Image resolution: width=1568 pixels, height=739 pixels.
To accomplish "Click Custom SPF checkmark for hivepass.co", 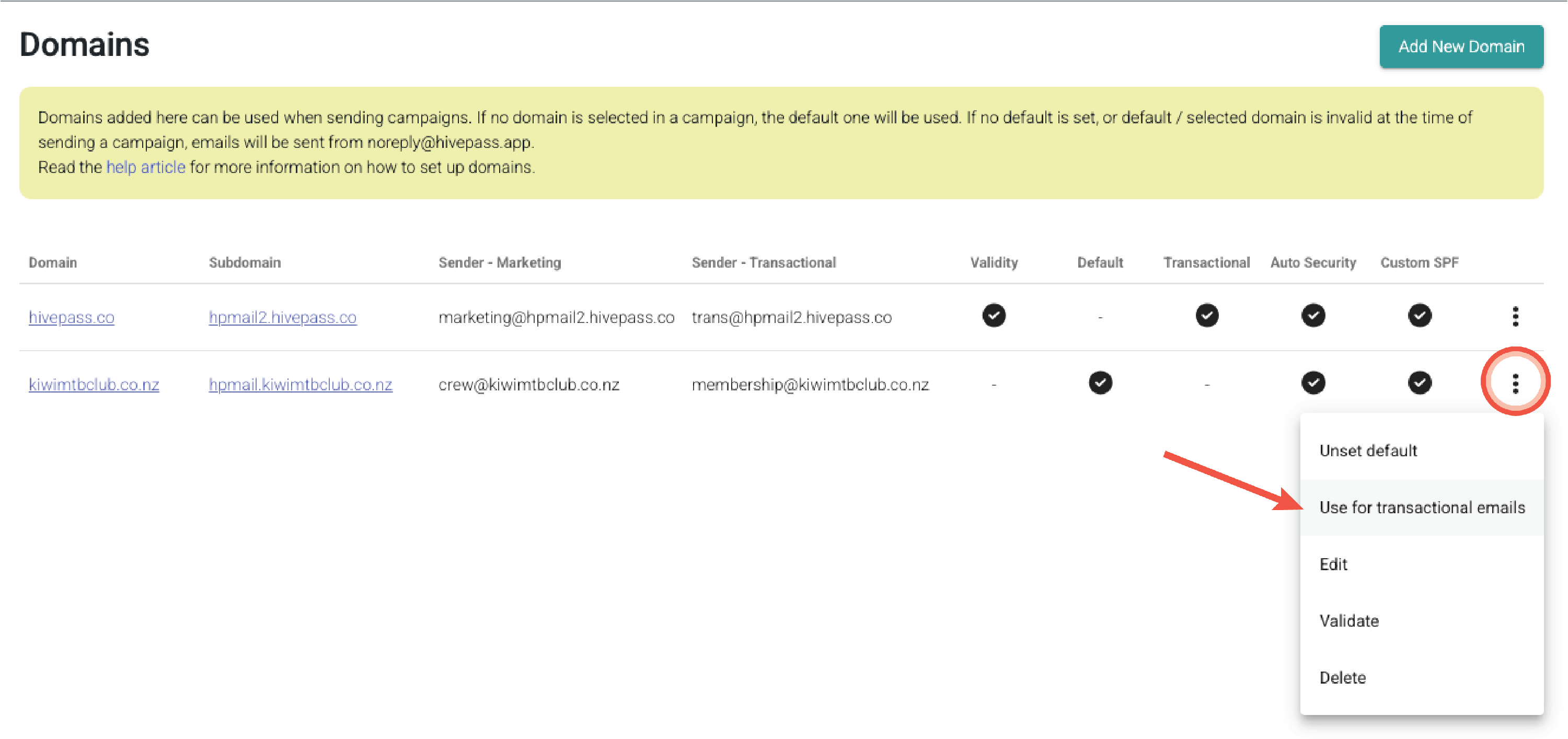I will pos(1420,315).
